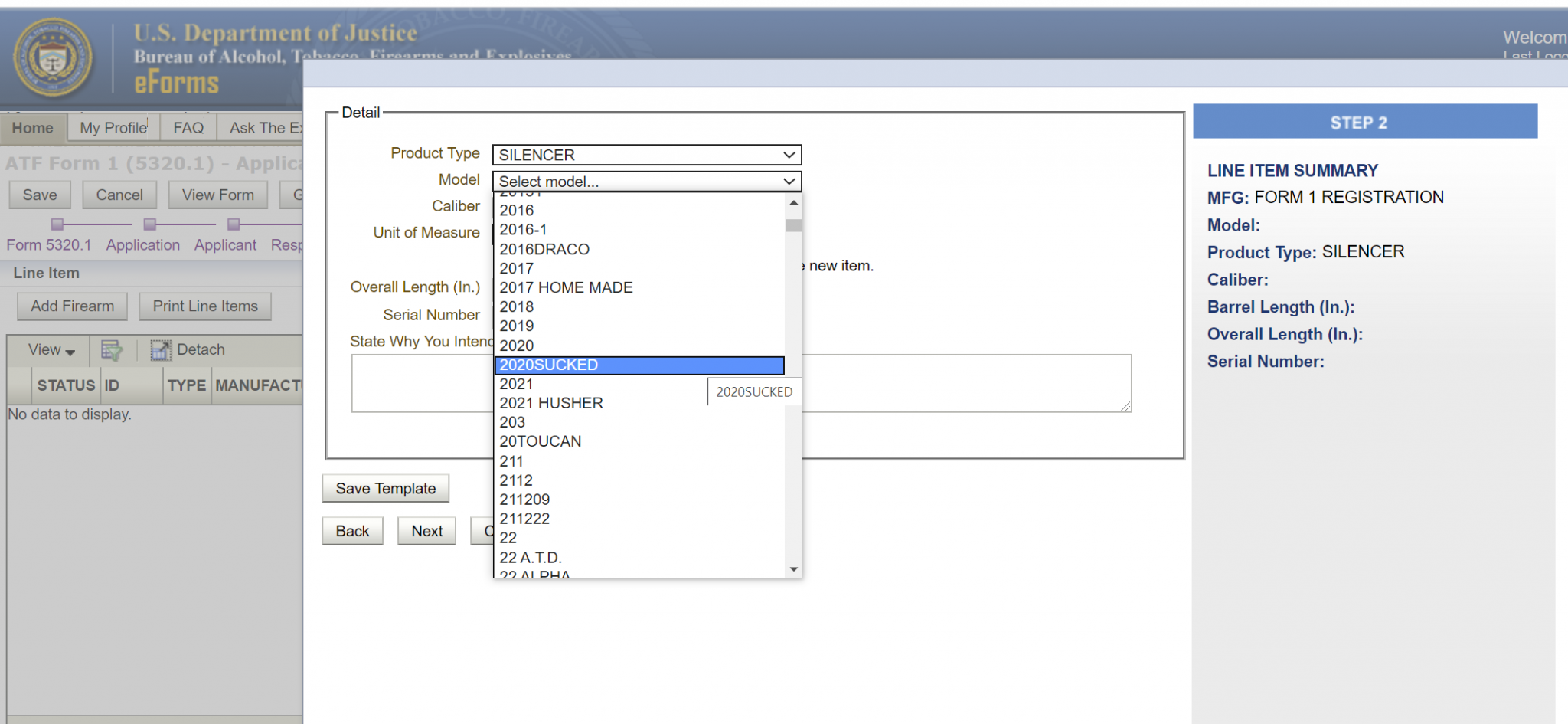Click the ATF seal logo icon
Image resolution: width=1568 pixels, height=724 pixels.
[53, 58]
